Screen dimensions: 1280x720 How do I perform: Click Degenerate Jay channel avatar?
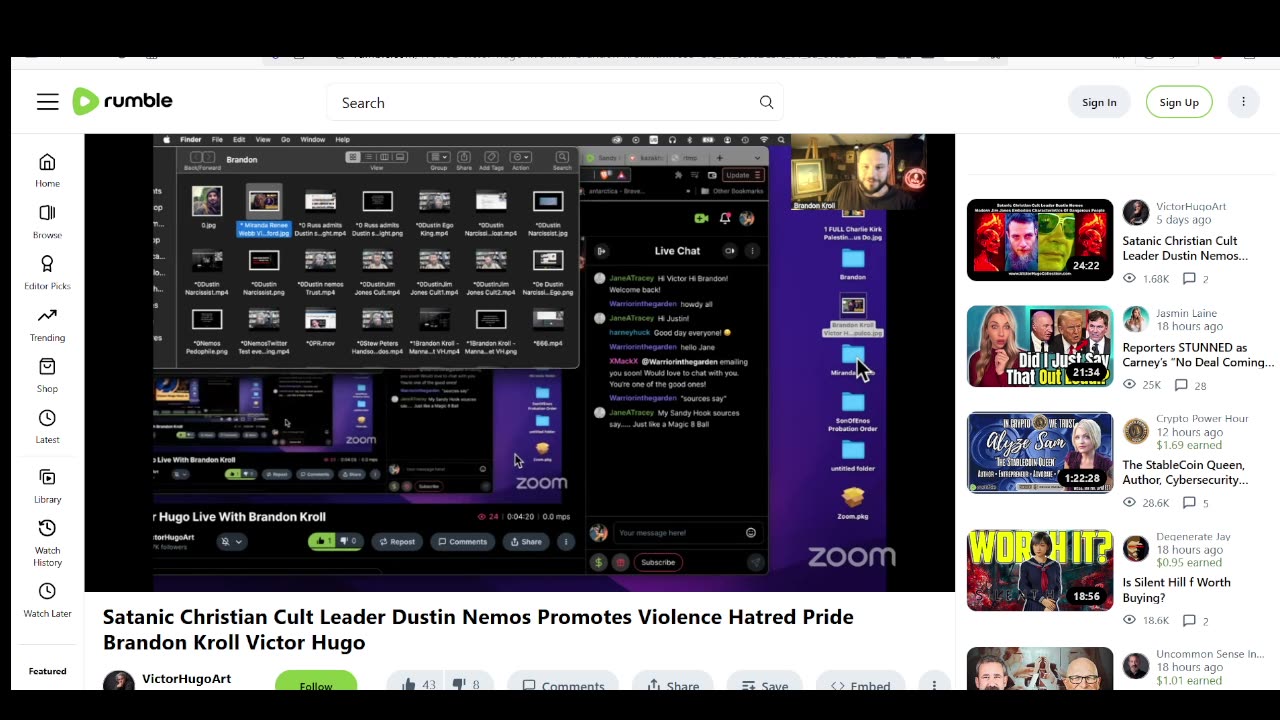pos(1136,549)
